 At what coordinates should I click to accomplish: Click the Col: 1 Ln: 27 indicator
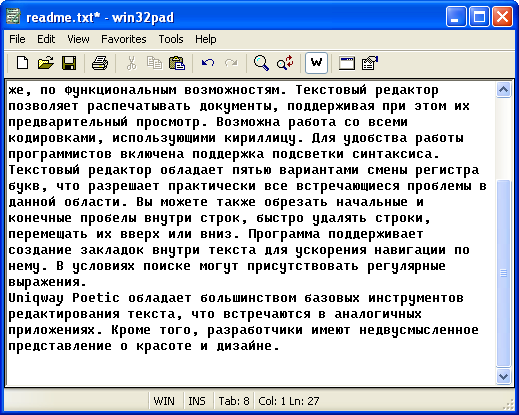pyautogui.click(x=289, y=401)
